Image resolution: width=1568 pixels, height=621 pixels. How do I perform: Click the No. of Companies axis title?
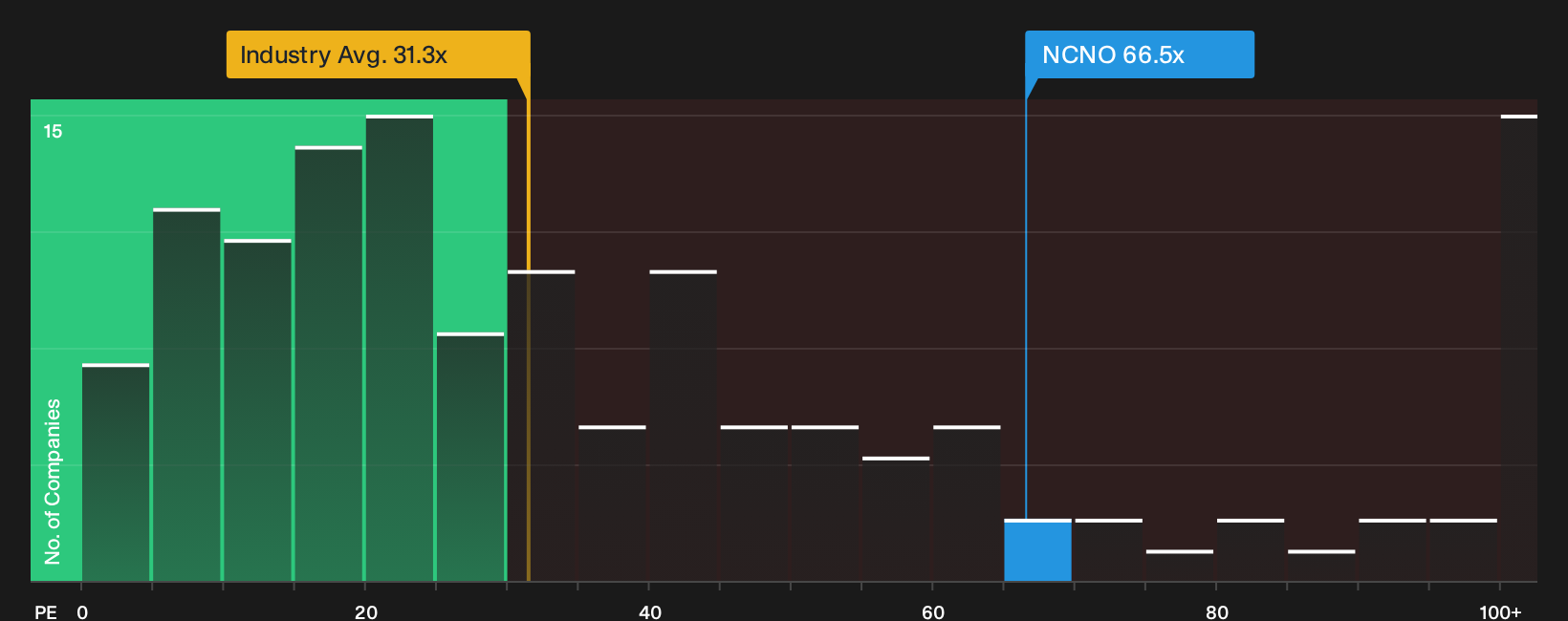click(x=53, y=482)
